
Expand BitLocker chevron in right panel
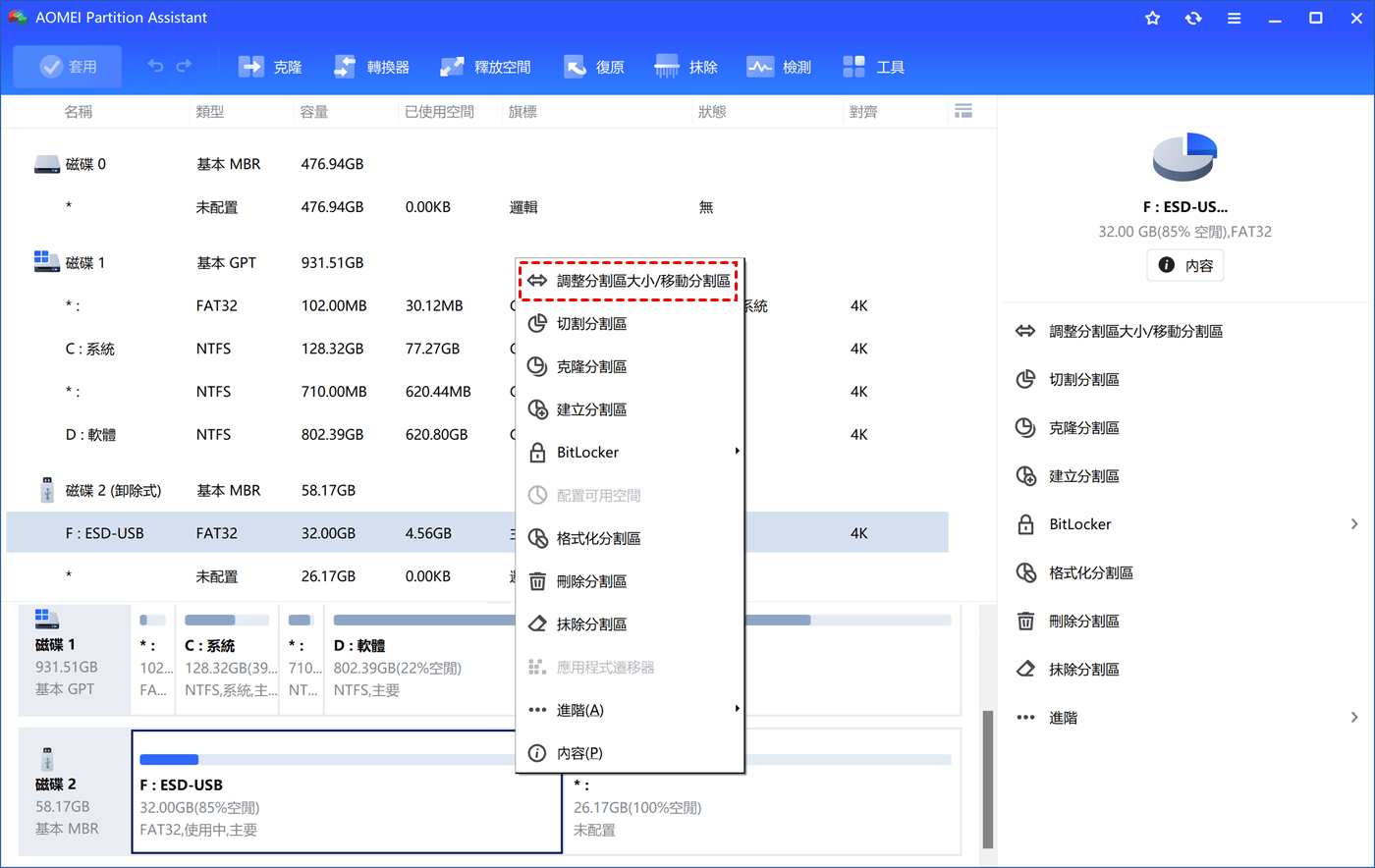(1354, 524)
